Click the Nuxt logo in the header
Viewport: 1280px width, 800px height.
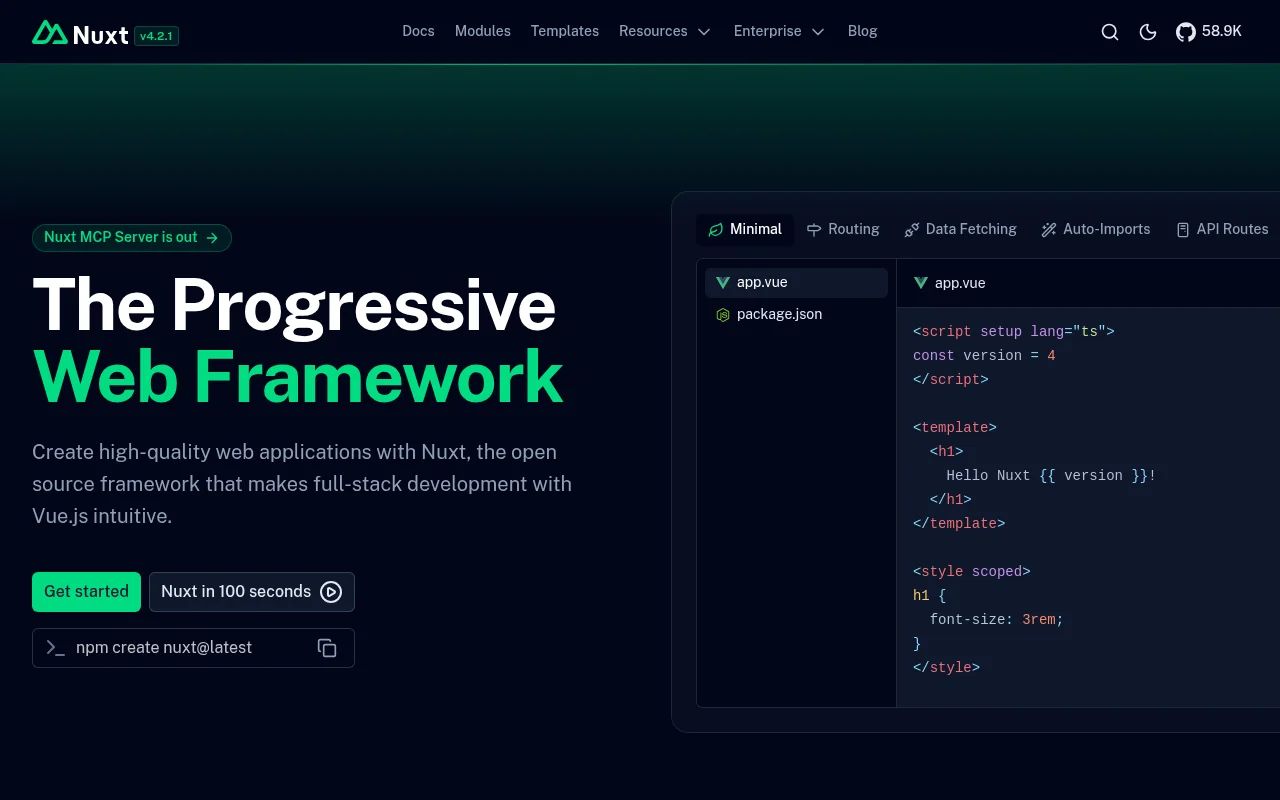pyautogui.click(x=80, y=33)
